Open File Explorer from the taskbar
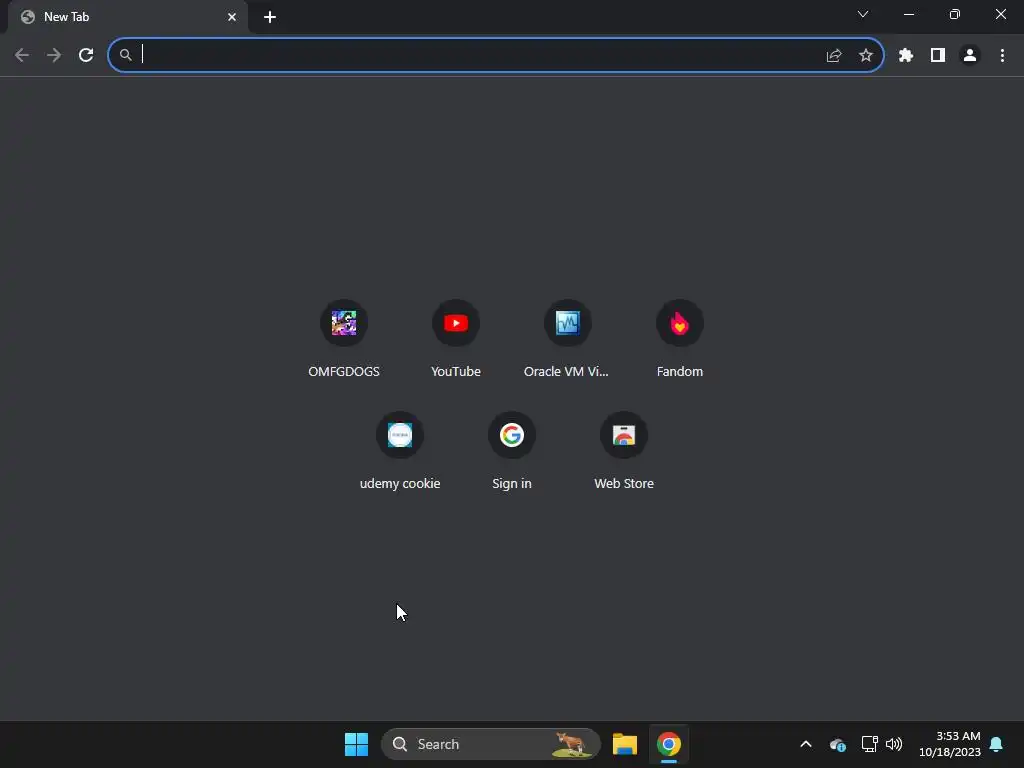 point(624,744)
